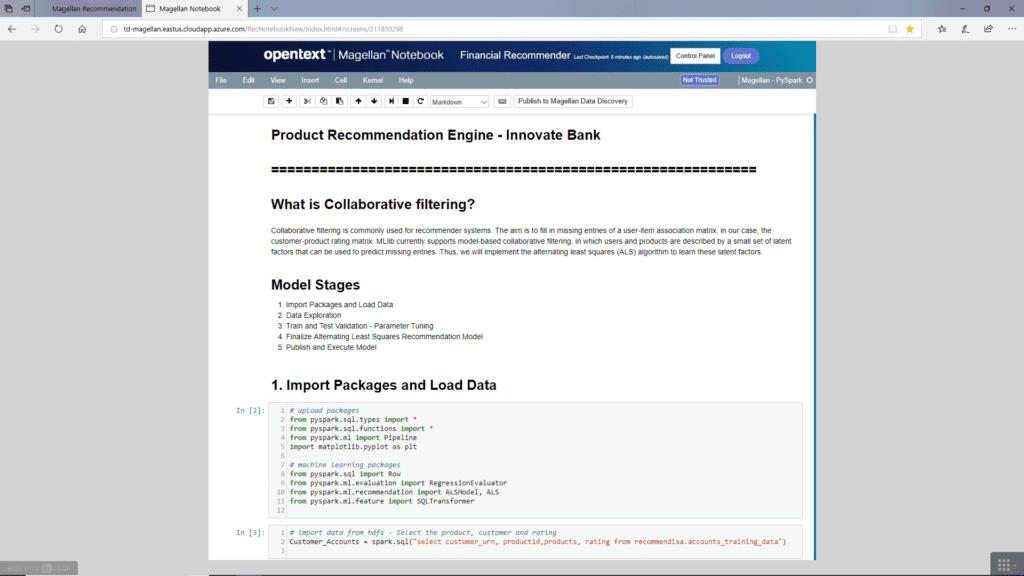
Task: Log out of Magellan Notebook
Action: (x=741, y=56)
